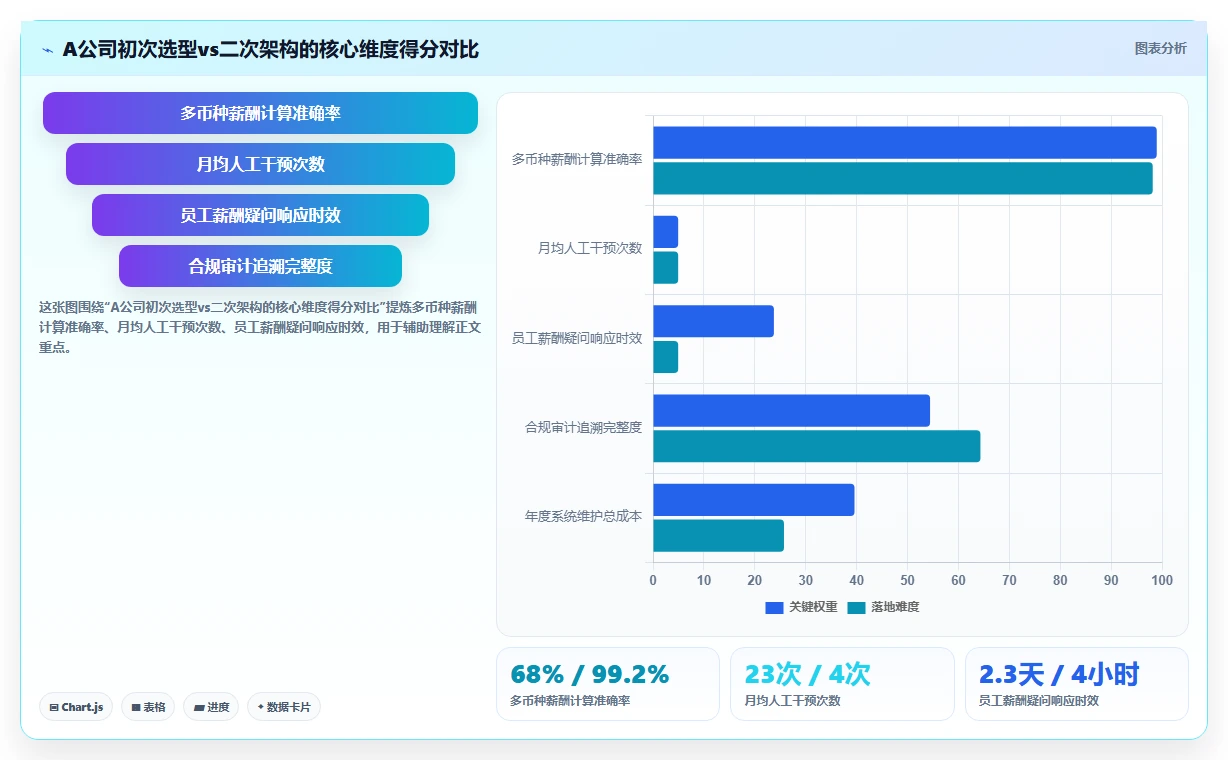Click the chart axis label 合规审计追溯完整度
The image size is (1228, 760).
click(x=583, y=427)
